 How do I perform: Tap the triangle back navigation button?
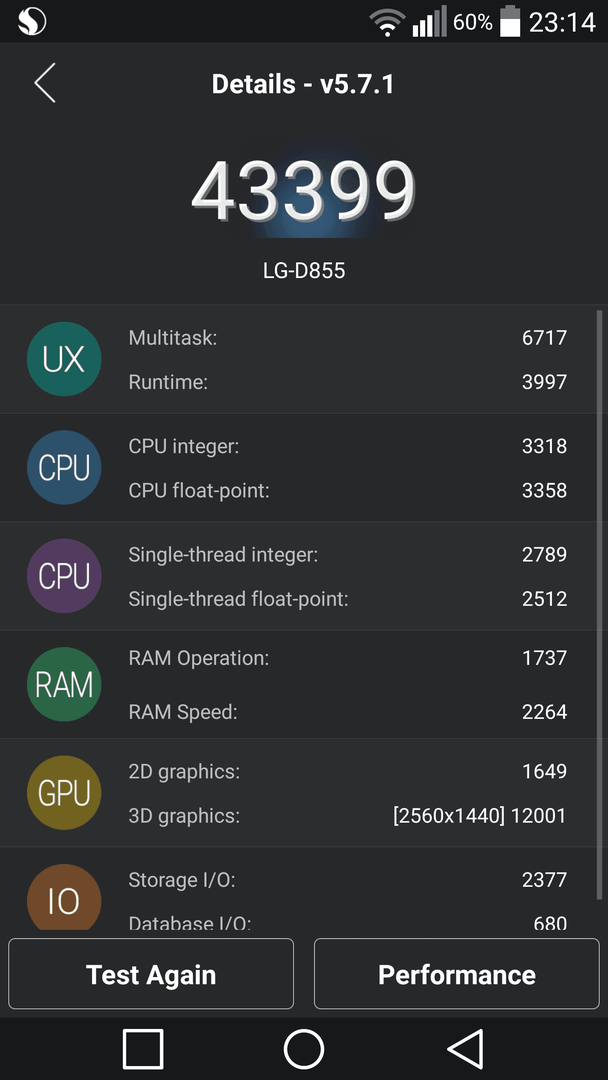point(465,1049)
